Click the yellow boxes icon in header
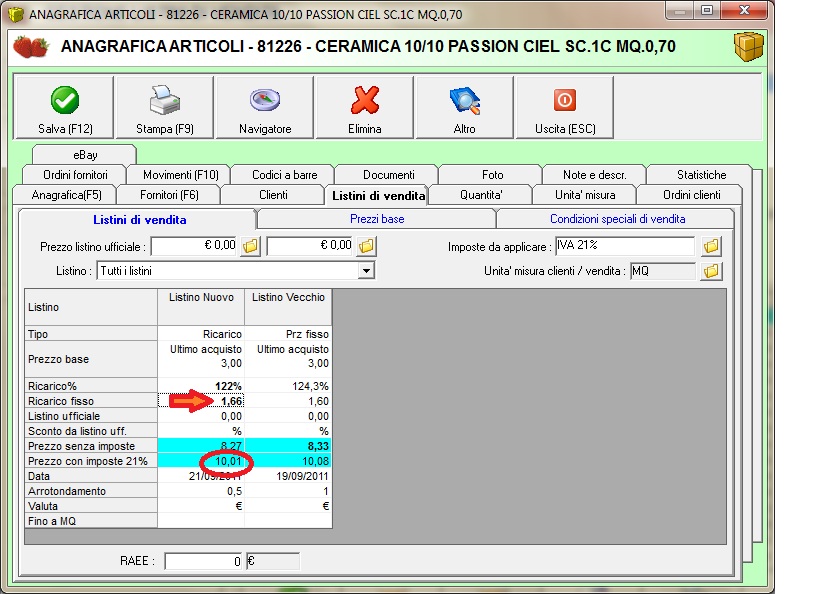 (x=749, y=46)
